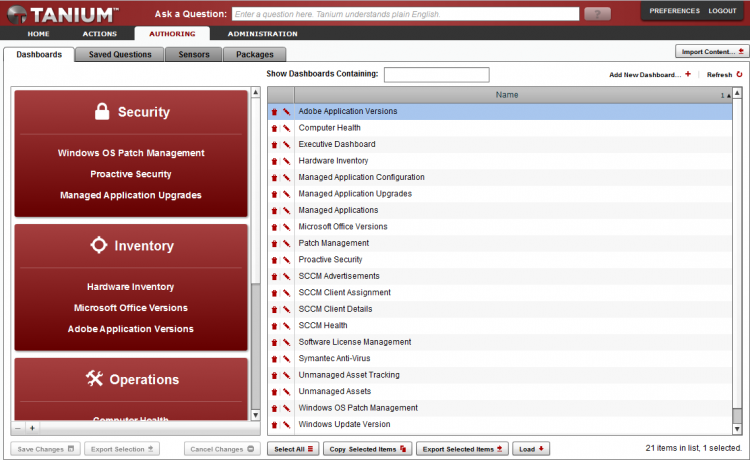This screenshot has width=750, height=460.
Task: Click trash icon for Computer Health
Action: (x=275, y=128)
